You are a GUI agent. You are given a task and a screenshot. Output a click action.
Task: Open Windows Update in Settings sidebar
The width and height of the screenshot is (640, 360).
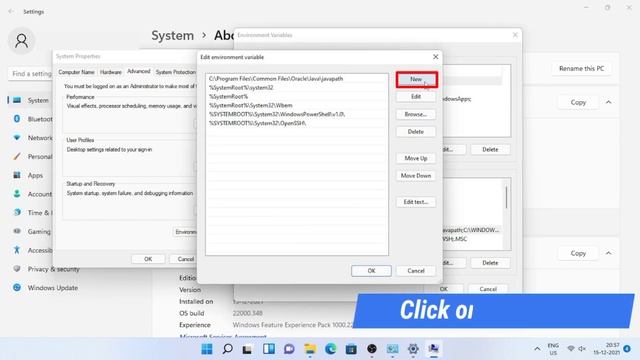point(45,288)
